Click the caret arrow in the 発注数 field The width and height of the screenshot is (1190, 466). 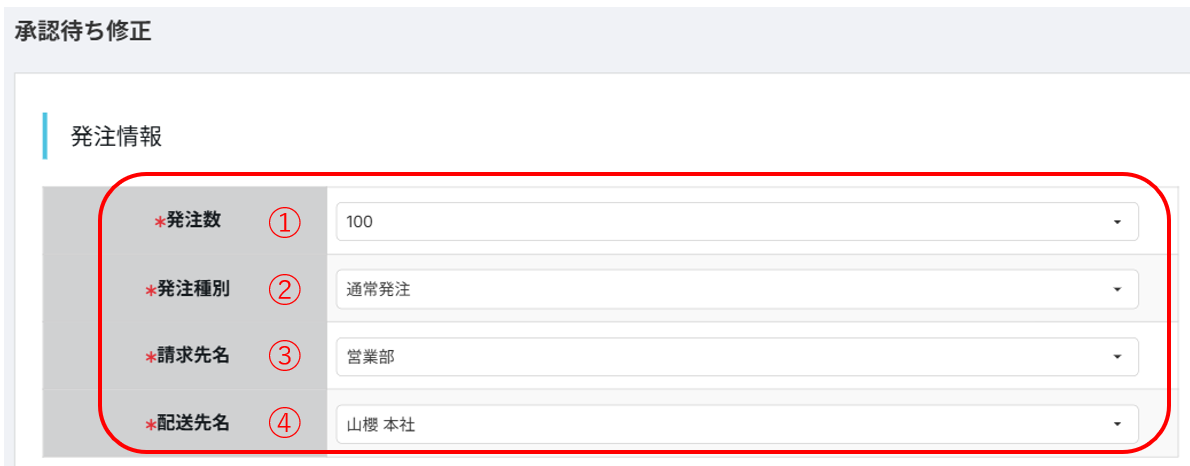[1117, 222]
